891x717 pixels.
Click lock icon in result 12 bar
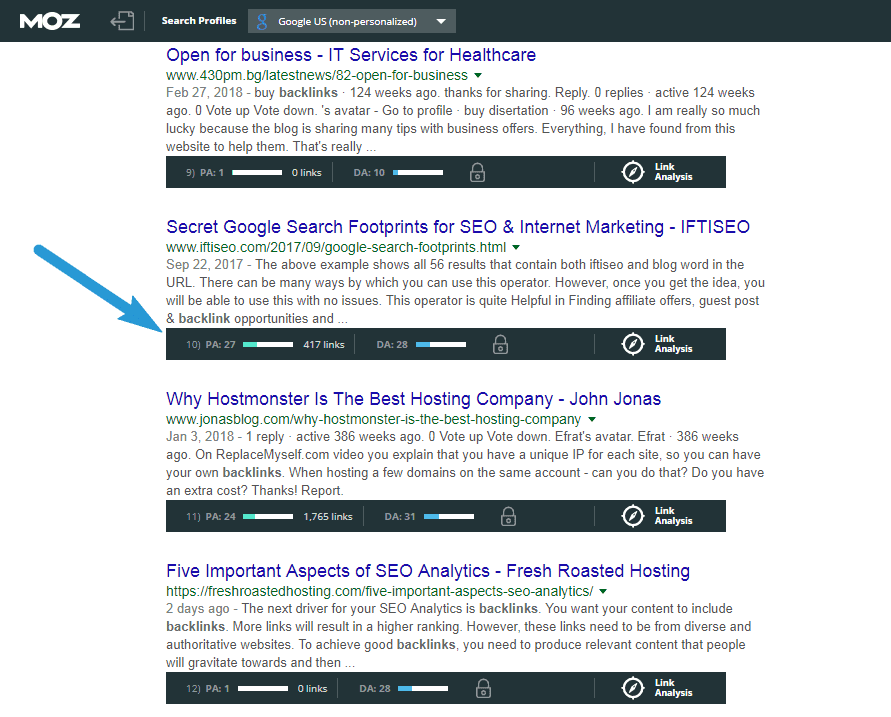[484, 689]
